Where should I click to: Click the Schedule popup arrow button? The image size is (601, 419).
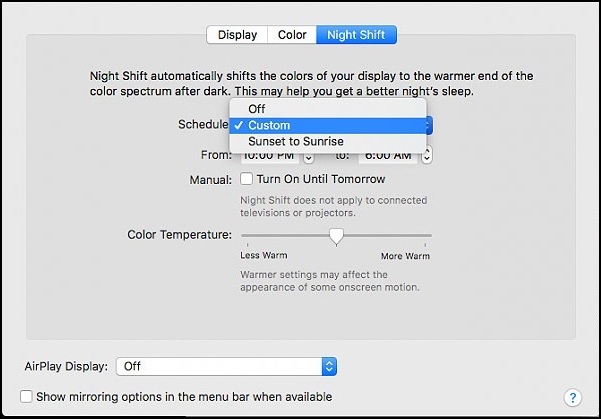429,125
